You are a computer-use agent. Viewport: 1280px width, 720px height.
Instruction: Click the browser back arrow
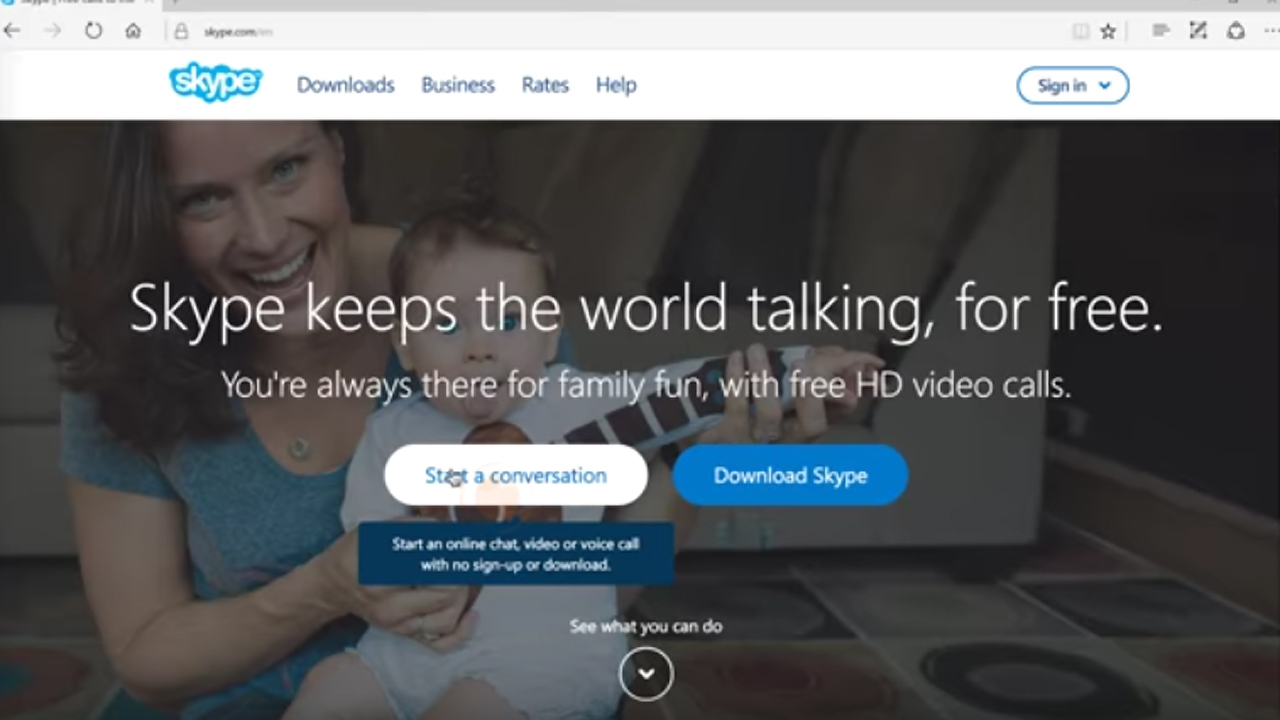pos(12,31)
